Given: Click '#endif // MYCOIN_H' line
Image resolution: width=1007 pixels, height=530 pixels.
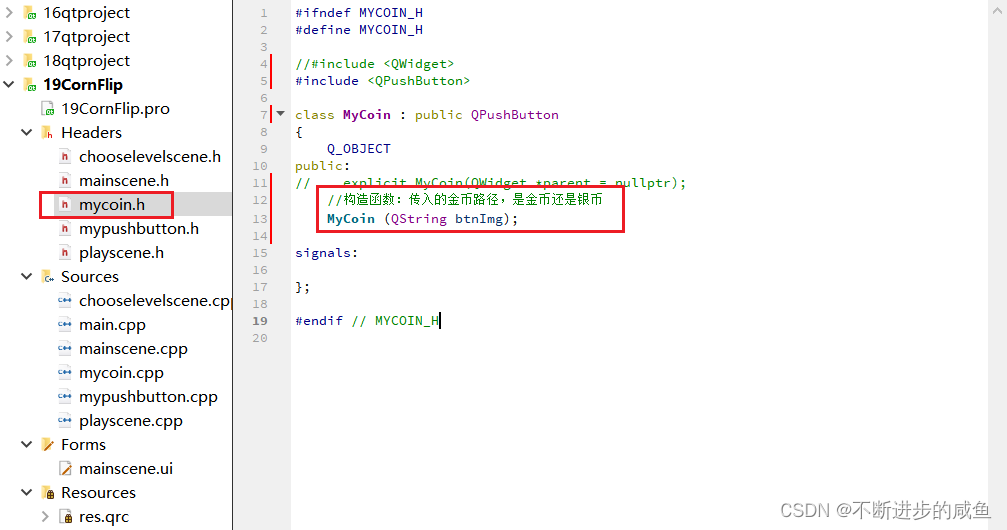Looking at the screenshot, I should tap(367, 321).
